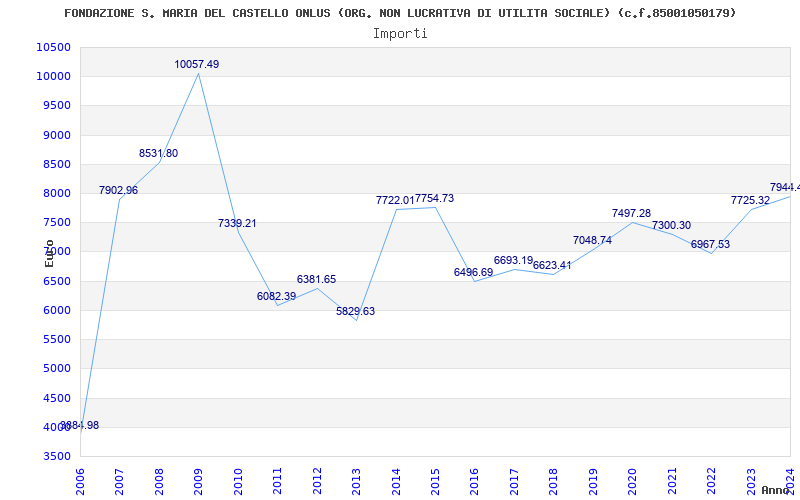This screenshot has height=500, width=800.
Task: Click the 4500 y-axis tick label
Action: coord(56,398)
